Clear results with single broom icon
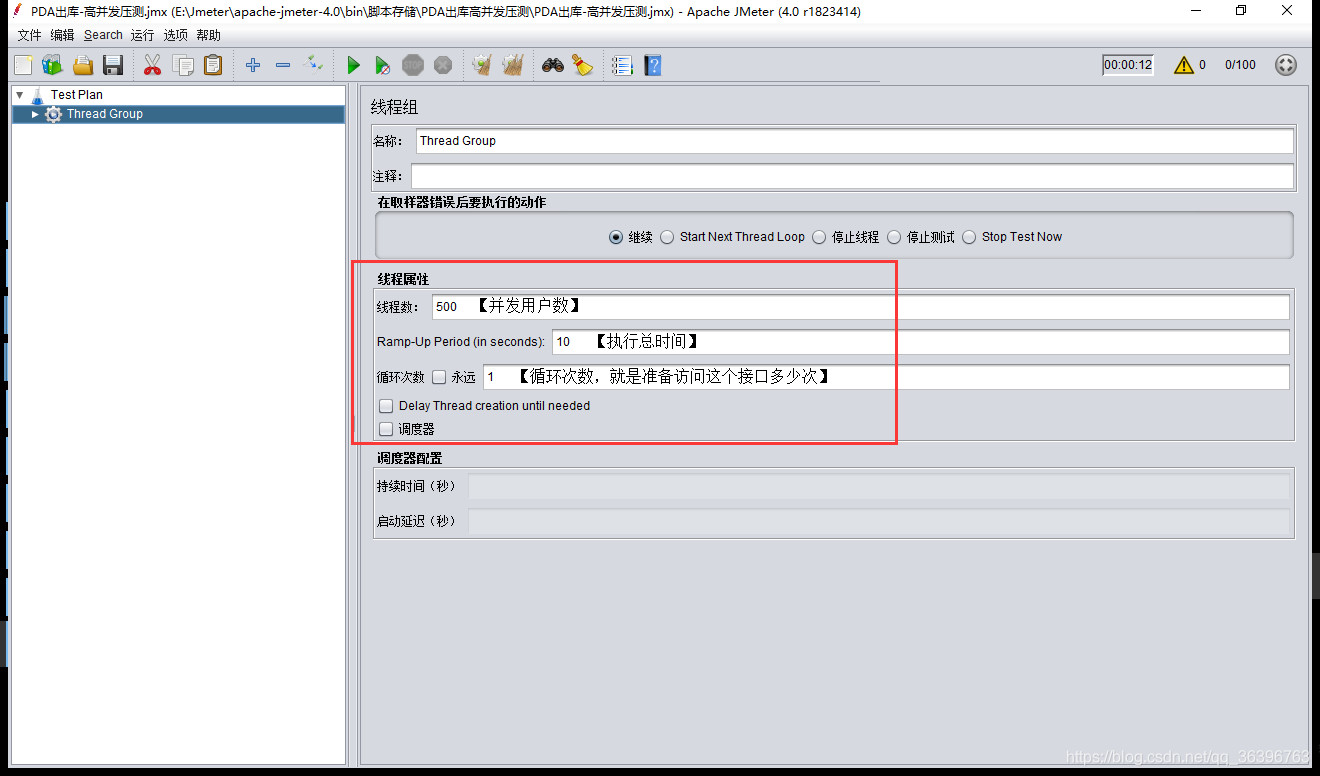This screenshot has width=1320, height=776. coord(482,66)
